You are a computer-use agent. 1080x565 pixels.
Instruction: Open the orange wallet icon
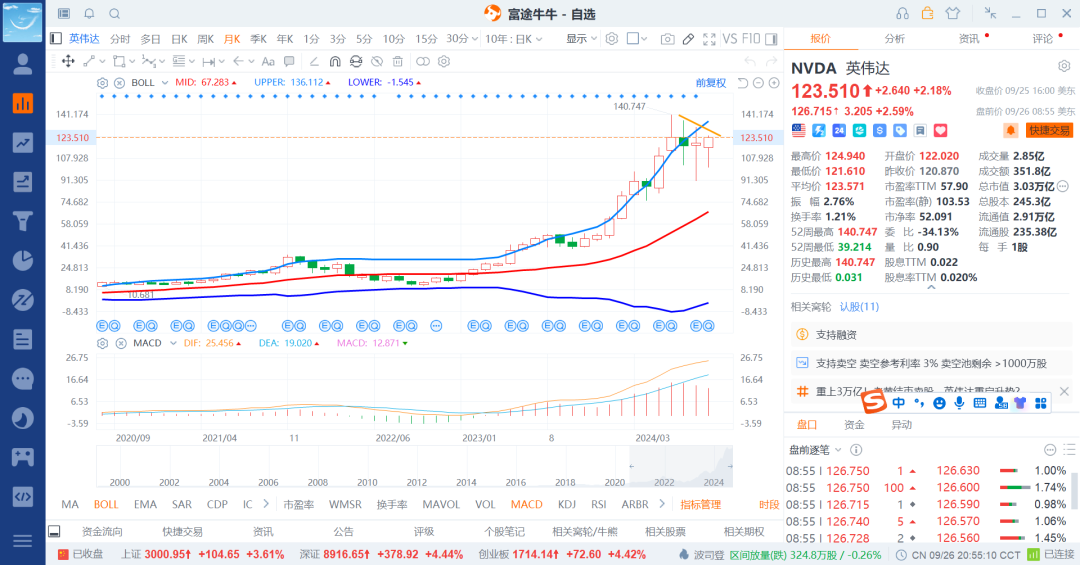928,13
